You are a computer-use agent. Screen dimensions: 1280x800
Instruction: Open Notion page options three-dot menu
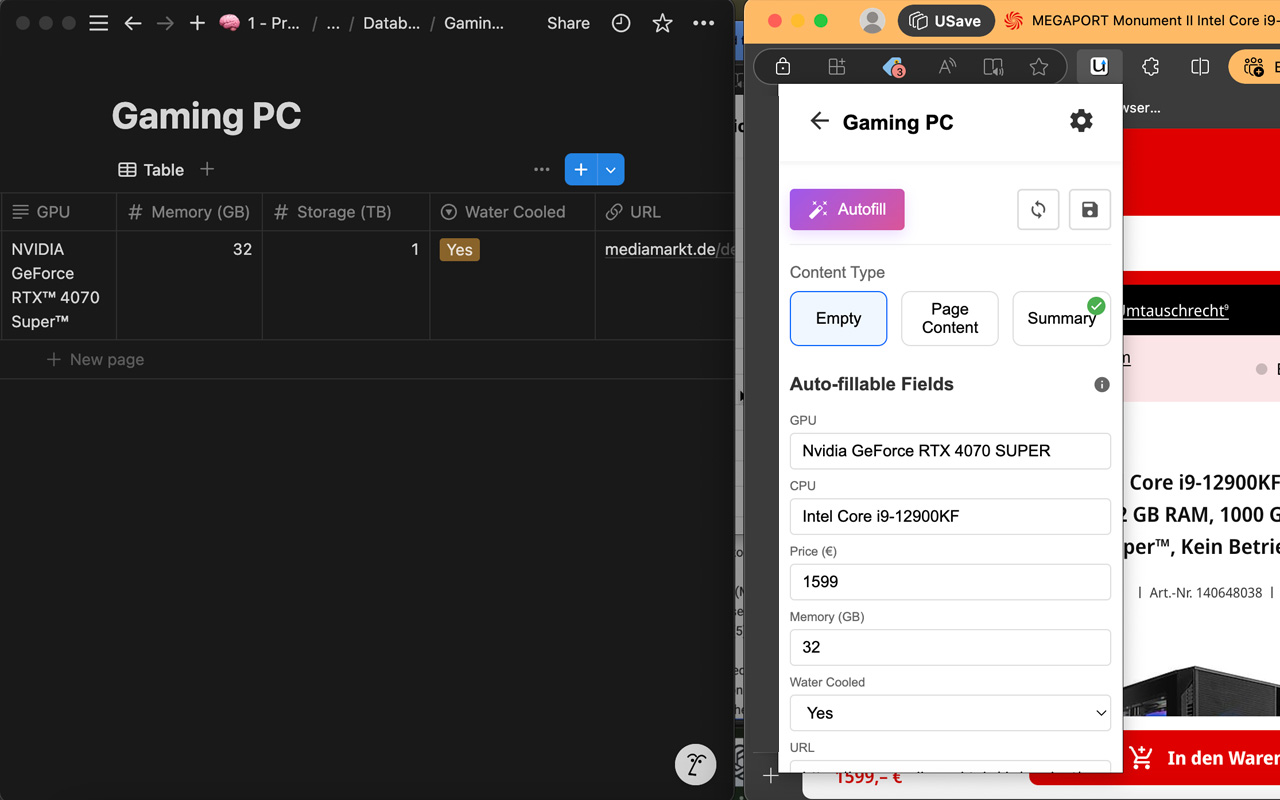[704, 23]
